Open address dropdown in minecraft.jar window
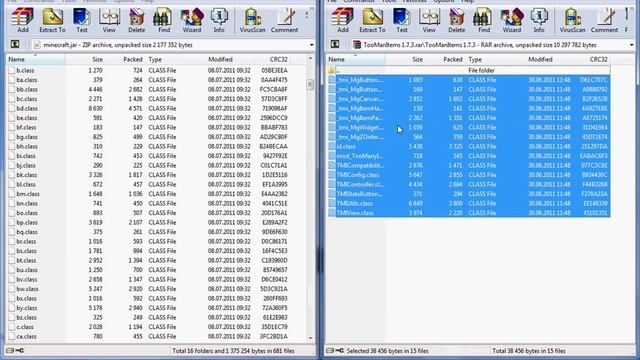This screenshot has width=640, height=360. point(311,45)
